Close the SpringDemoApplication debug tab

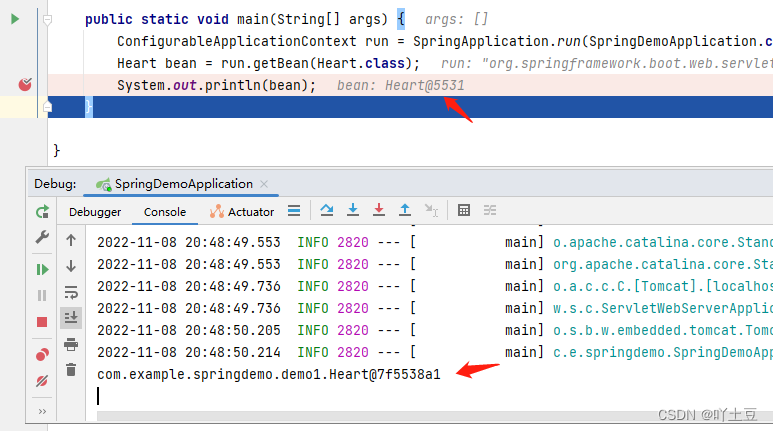point(264,184)
